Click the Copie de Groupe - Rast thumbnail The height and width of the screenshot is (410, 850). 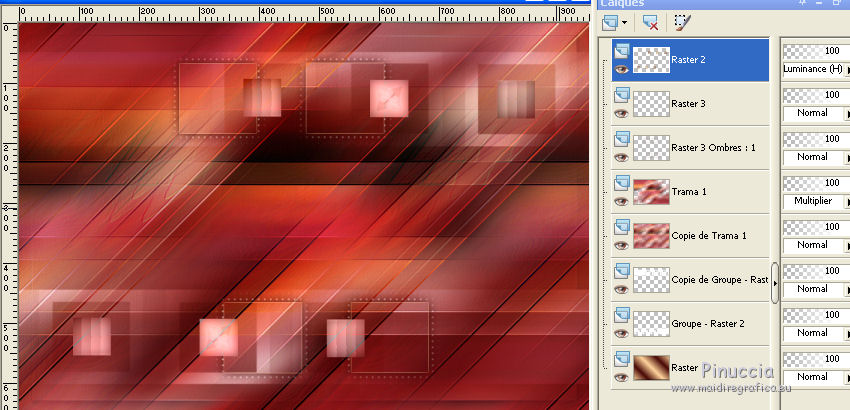click(x=652, y=280)
